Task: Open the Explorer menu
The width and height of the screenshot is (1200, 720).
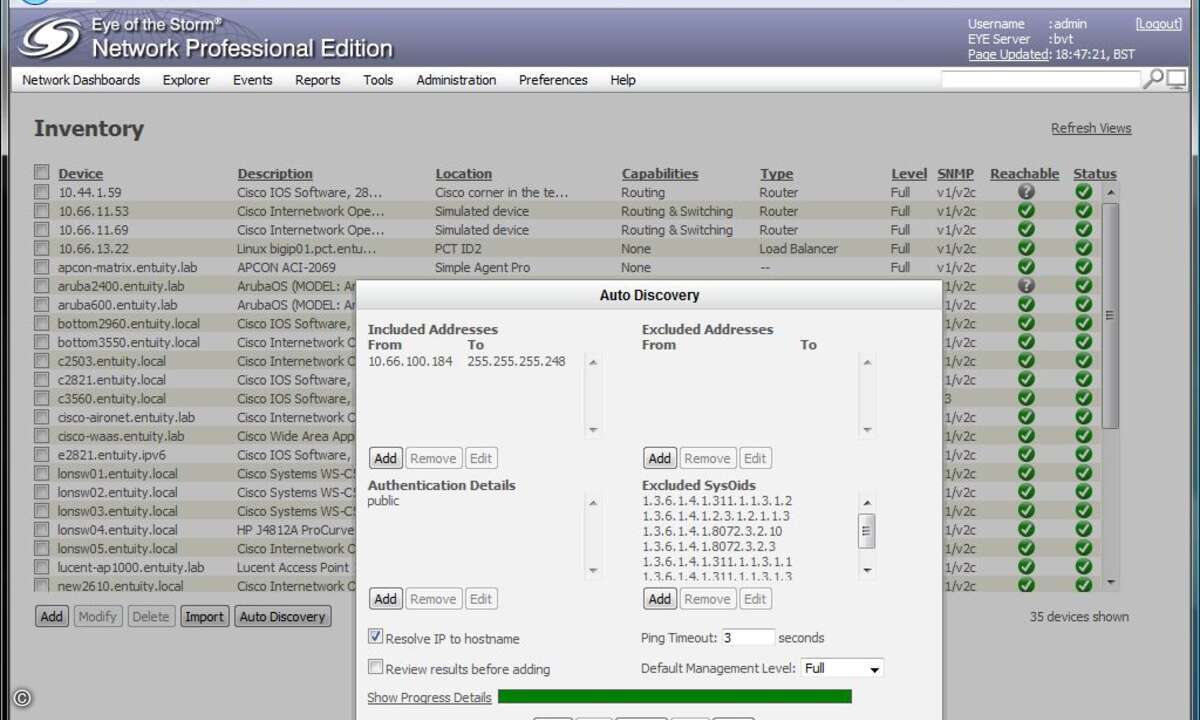Action: [186, 80]
